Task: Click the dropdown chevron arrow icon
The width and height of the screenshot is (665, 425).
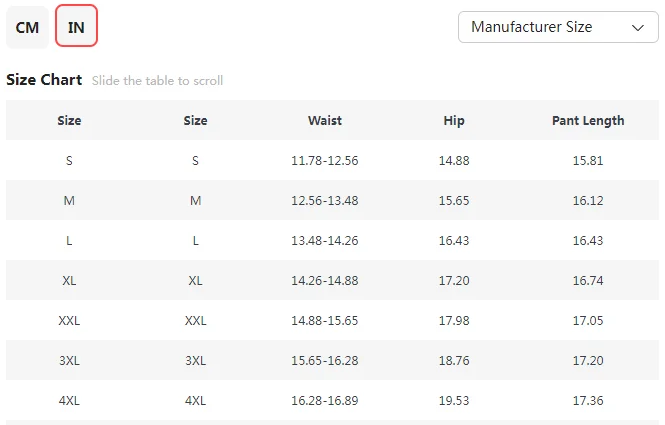Action: click(638, 28)
